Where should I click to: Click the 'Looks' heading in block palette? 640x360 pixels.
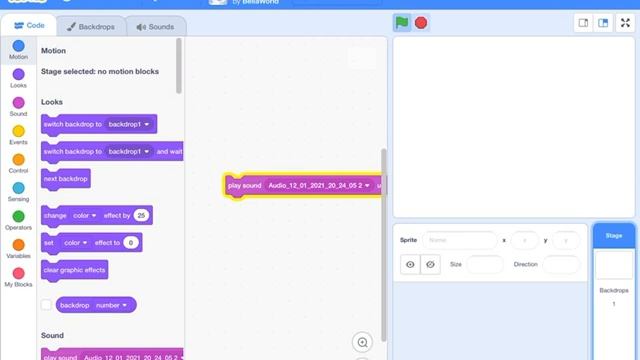[x=52, y=102]
